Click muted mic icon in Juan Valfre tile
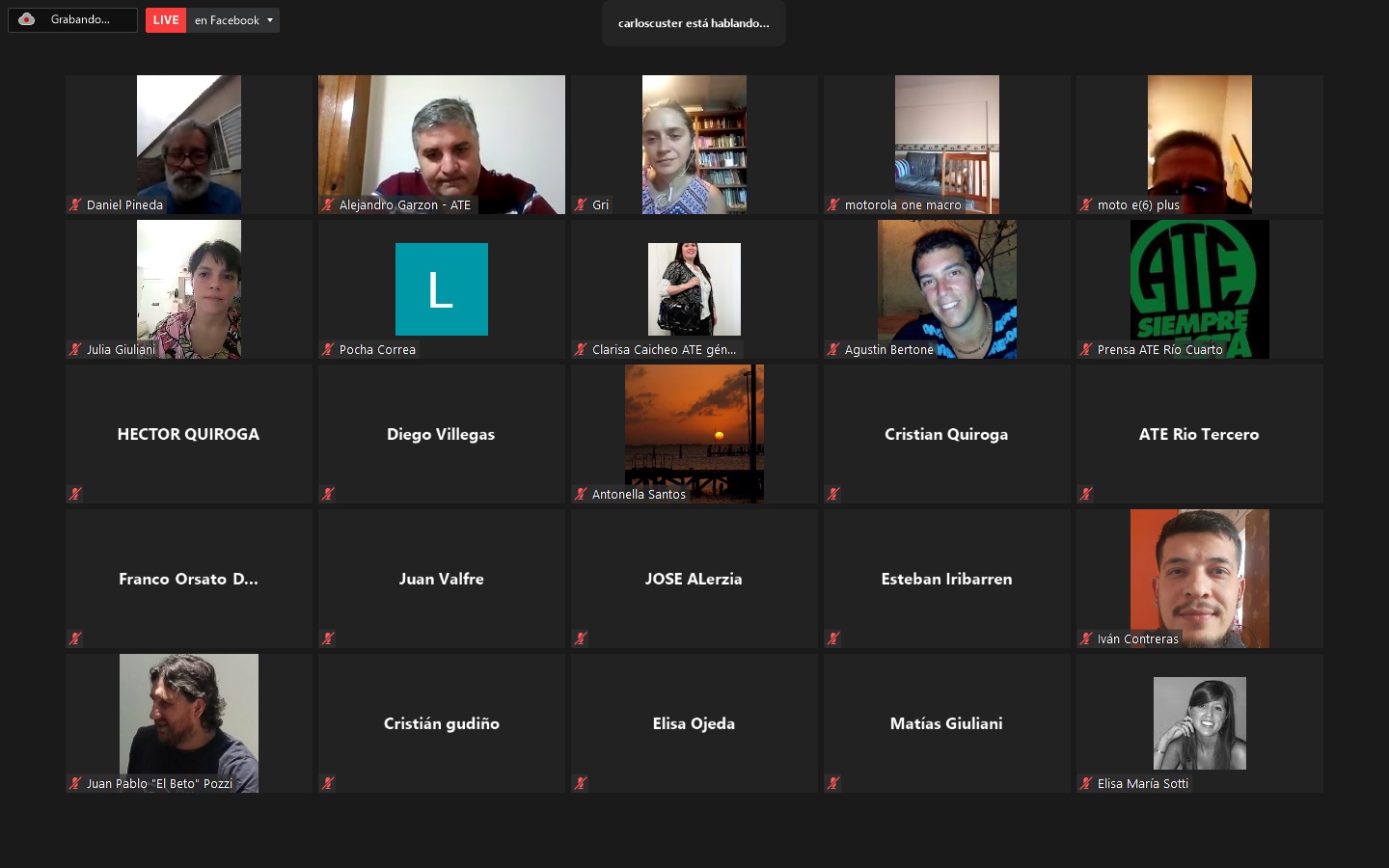The image size is (1389, 868). [x=328, y=638]
